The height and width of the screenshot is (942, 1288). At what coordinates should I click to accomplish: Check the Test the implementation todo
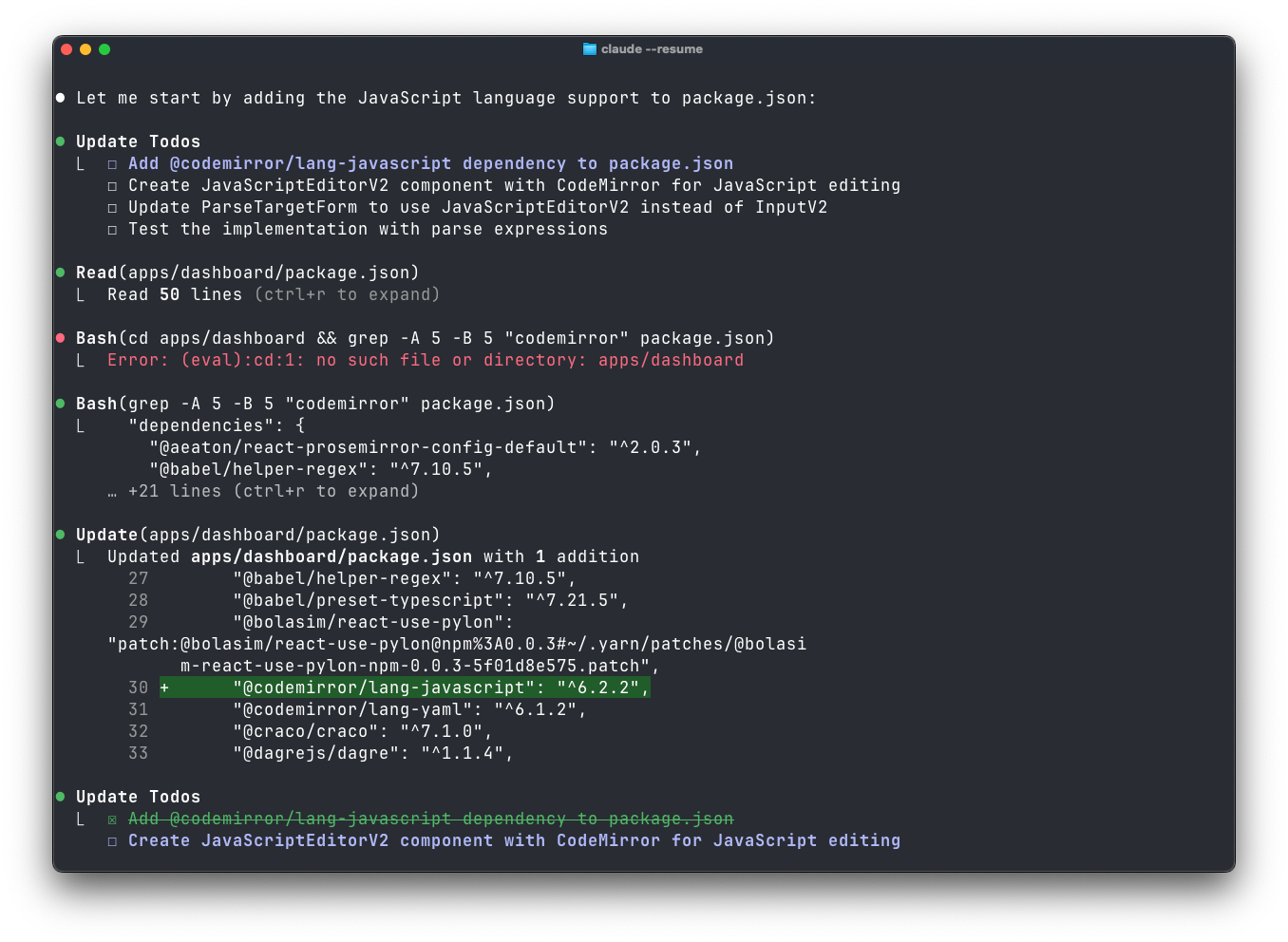coord(111,228)
